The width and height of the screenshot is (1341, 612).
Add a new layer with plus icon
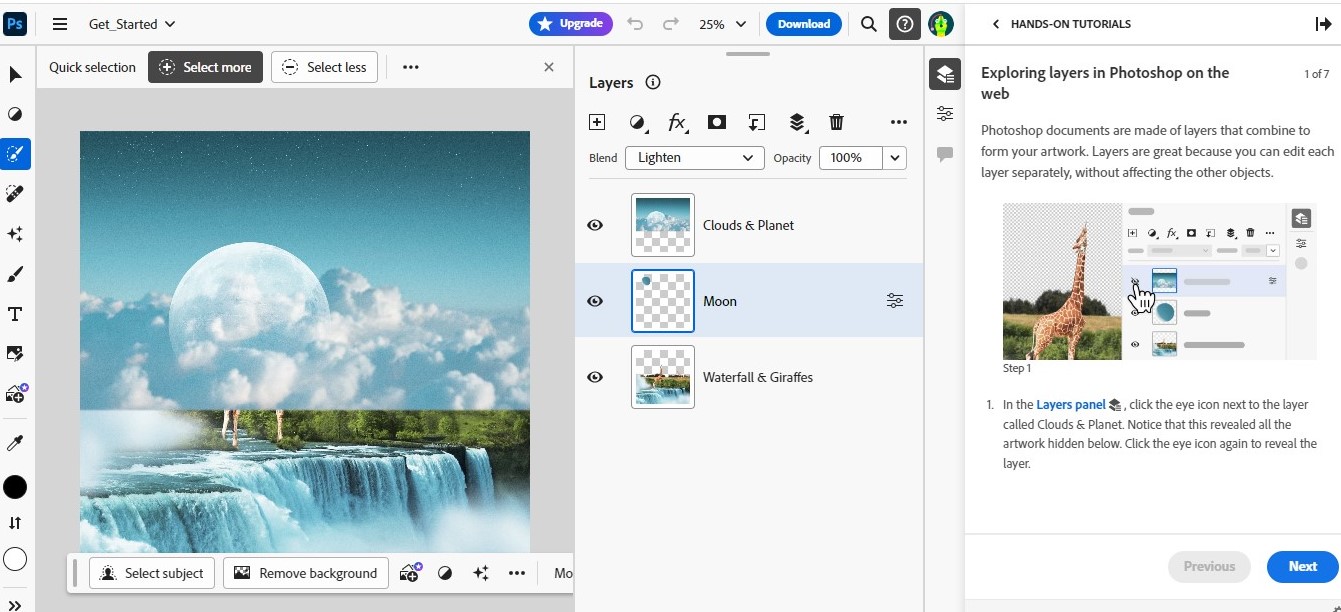597,122
